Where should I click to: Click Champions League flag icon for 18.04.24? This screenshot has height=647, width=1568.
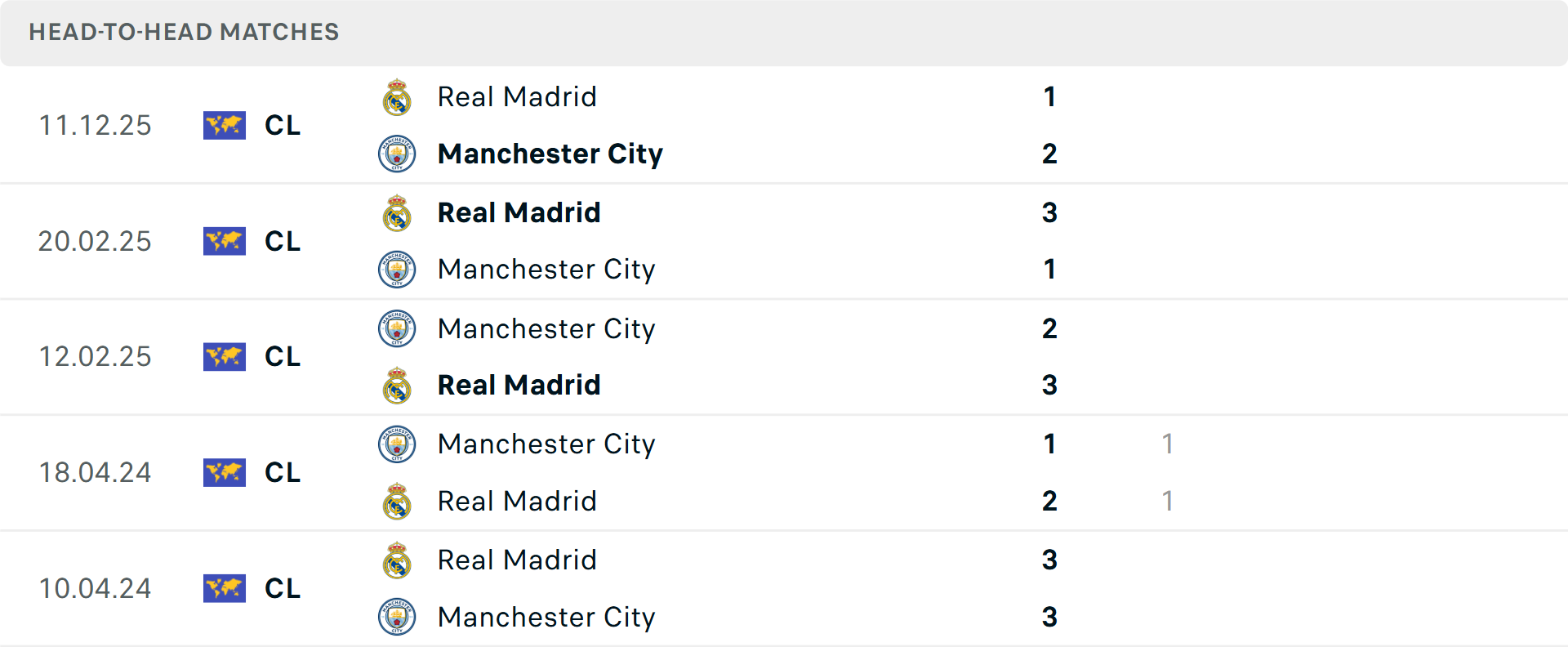[x=225, y=472]
